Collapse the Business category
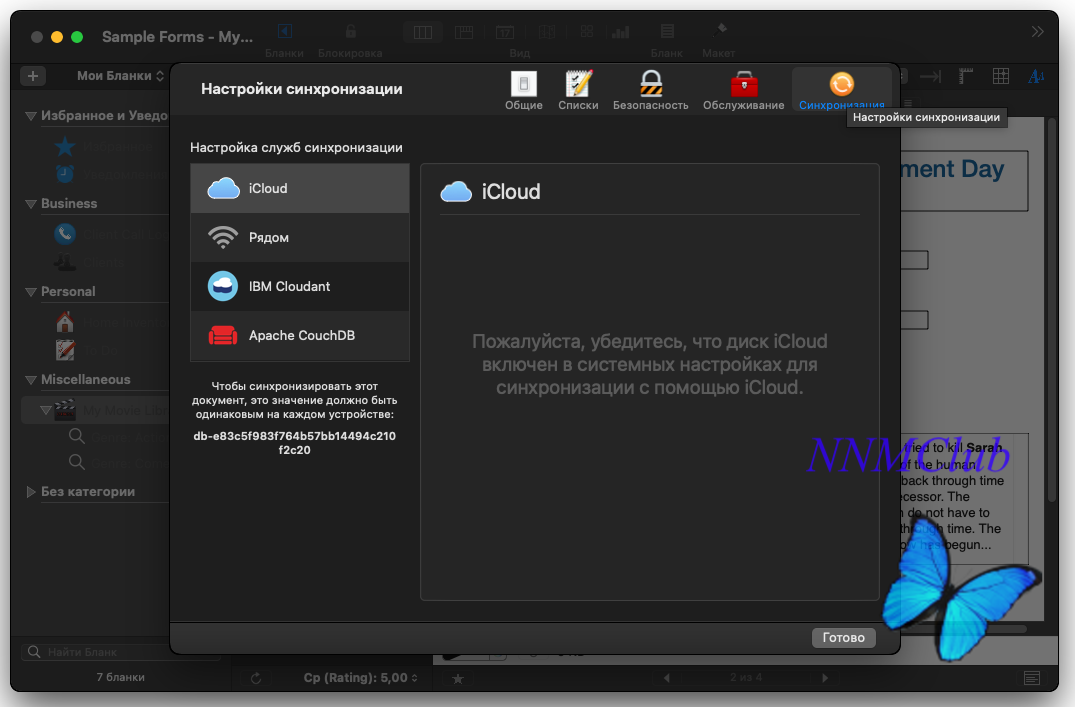 click(31, 204)
